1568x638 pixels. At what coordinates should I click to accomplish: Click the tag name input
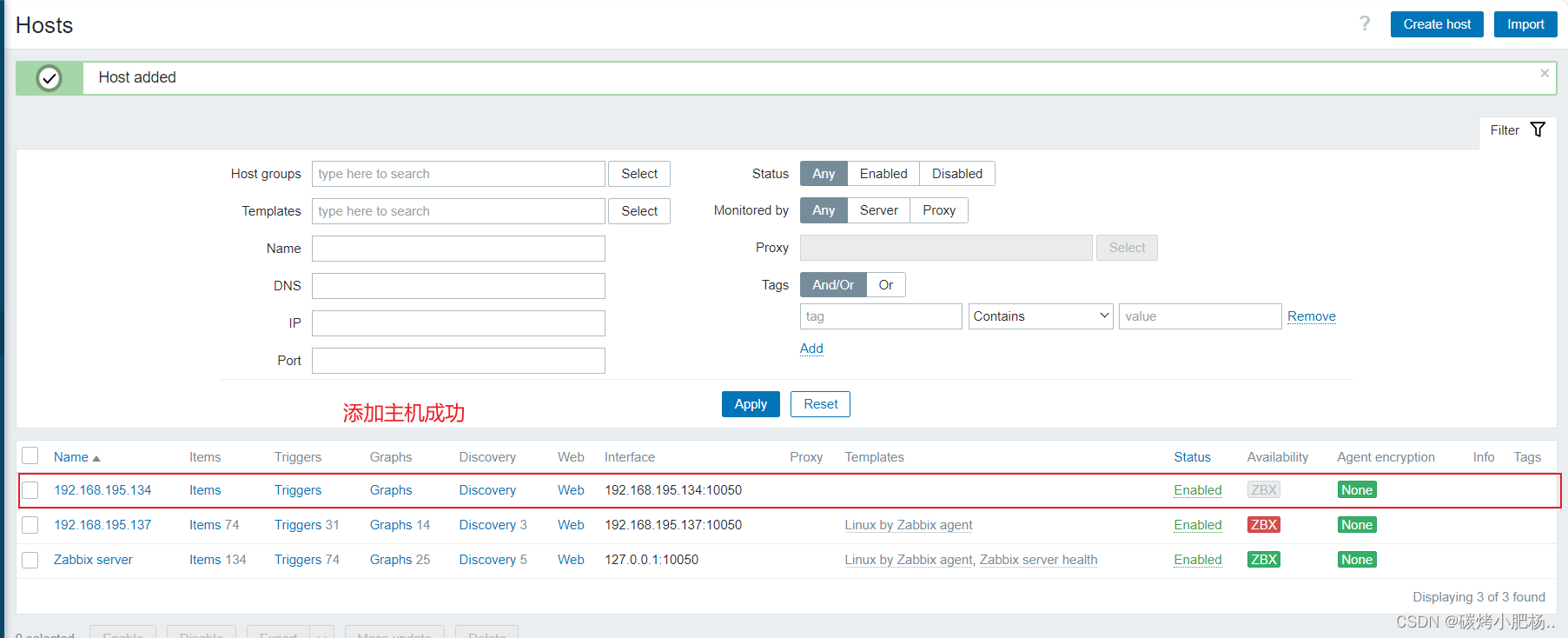click(x=881, y=316)
